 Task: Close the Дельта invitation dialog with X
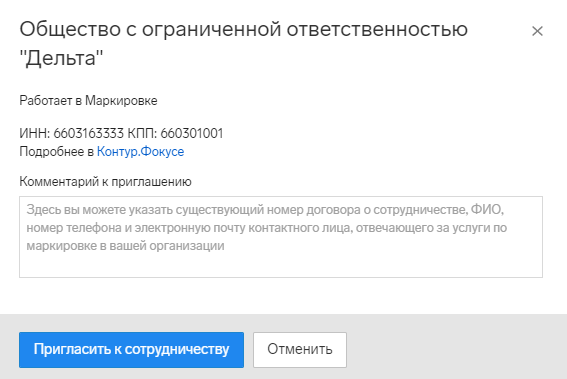[537, 31]
